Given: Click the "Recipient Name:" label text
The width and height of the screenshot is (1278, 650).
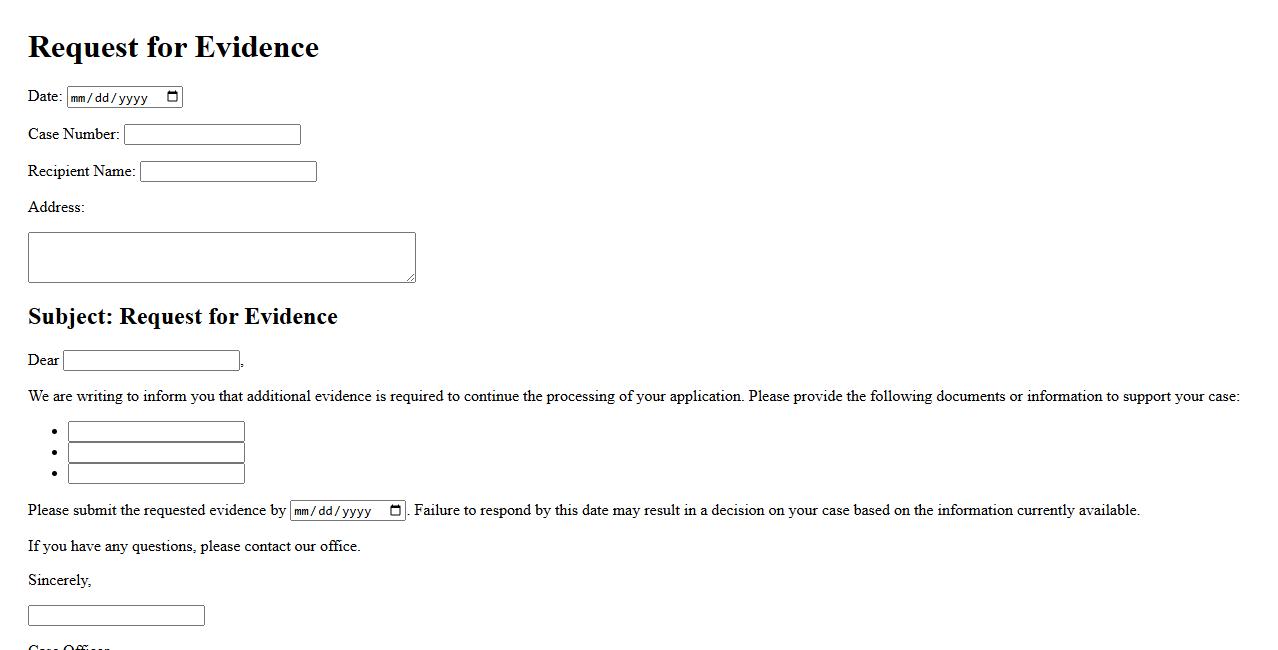Looking at the screenshot, I should [81, 171].
